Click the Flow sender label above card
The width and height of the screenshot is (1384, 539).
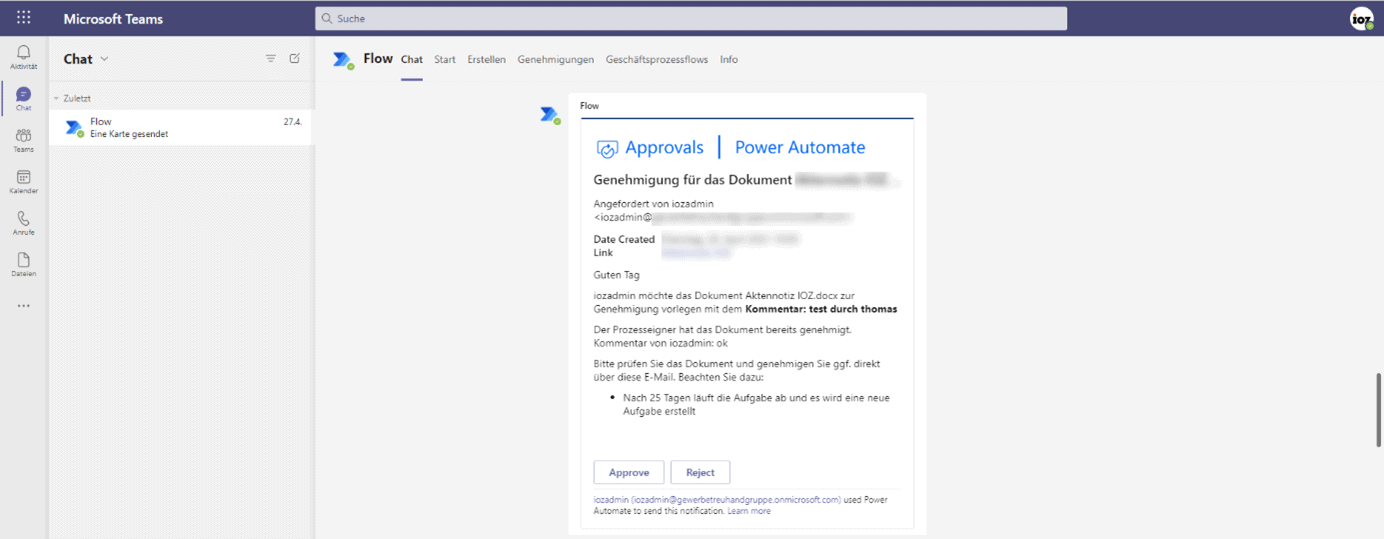pyautogui.click(x=590, y=106)
